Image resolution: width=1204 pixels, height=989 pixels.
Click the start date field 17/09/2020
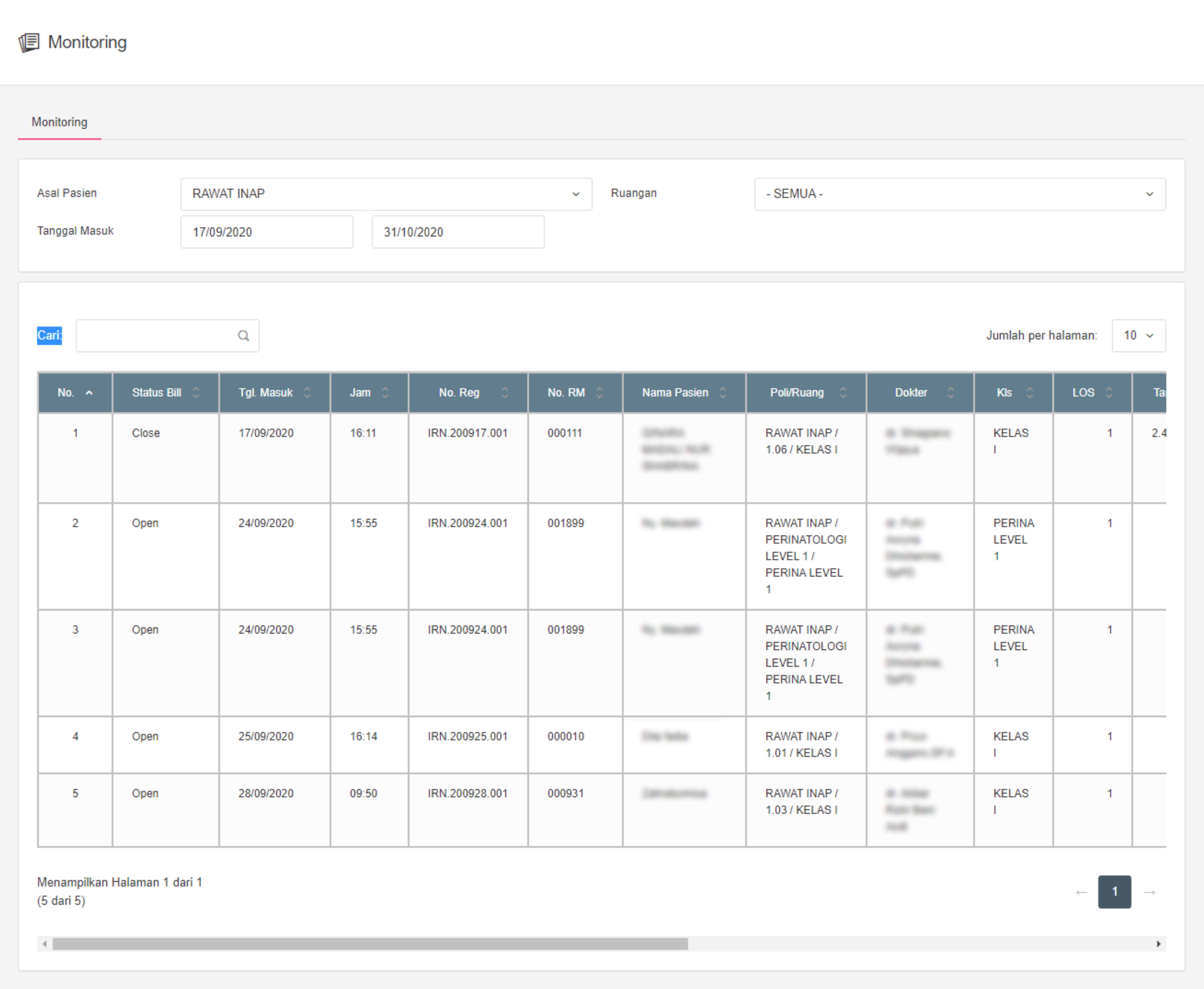267,232
